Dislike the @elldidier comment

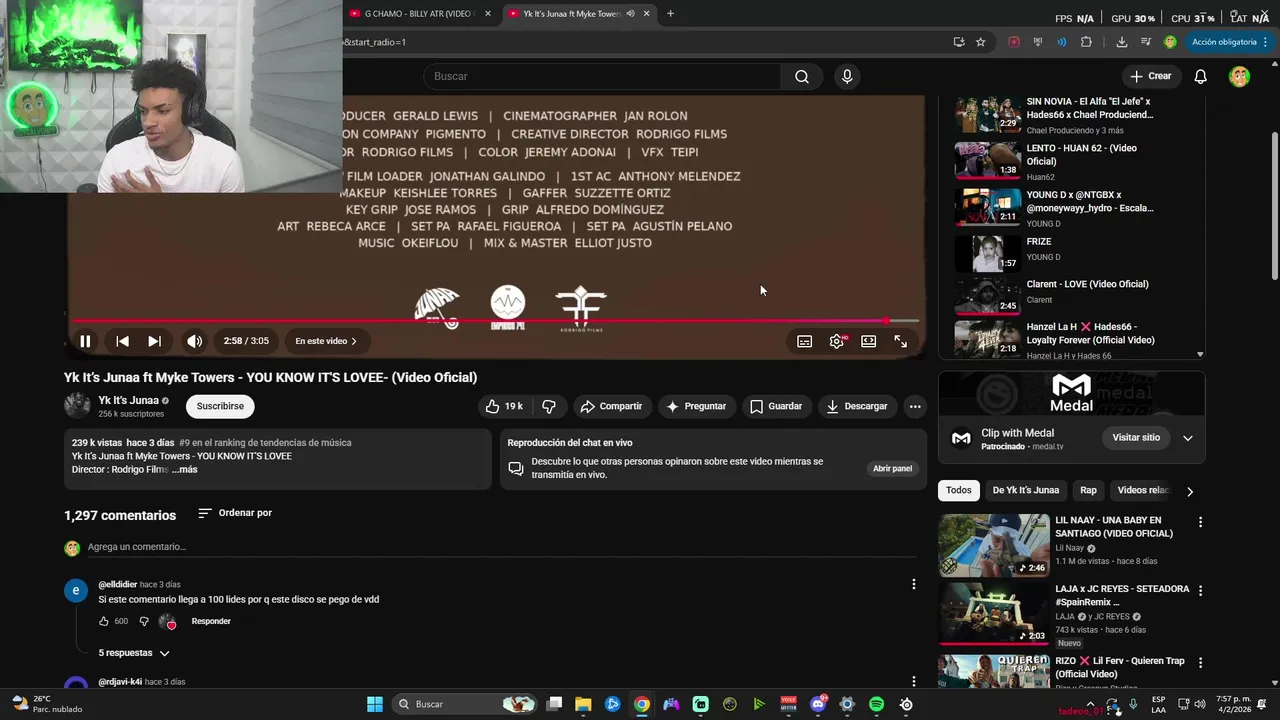pyautogui.click(x=144, y=621)
